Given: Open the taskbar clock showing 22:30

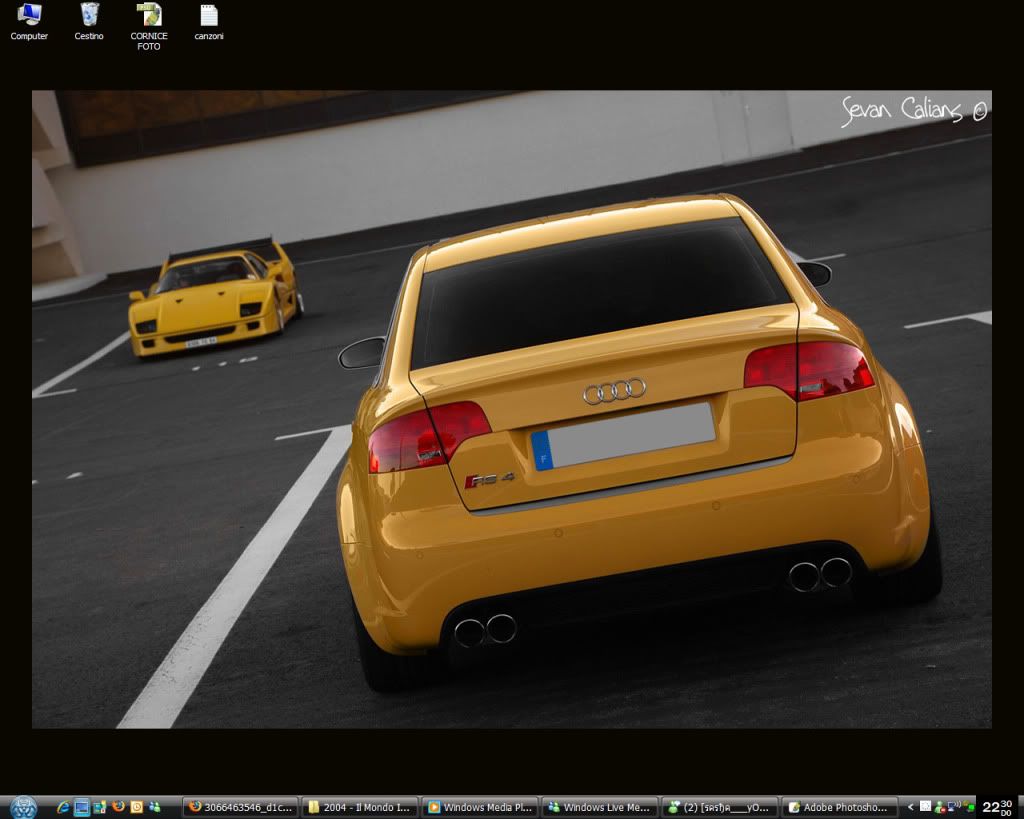Looking at the screenshot, I should pos(997,808).
